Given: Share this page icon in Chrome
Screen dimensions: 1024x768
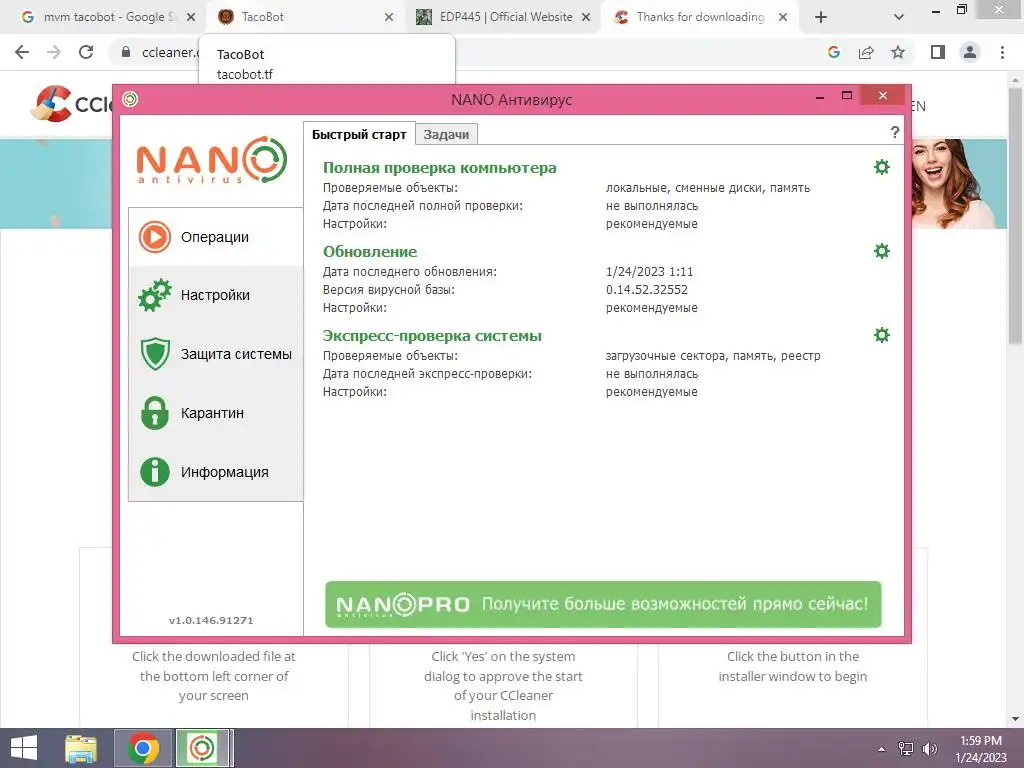Looking at the screenshot, I should [866, 52].
